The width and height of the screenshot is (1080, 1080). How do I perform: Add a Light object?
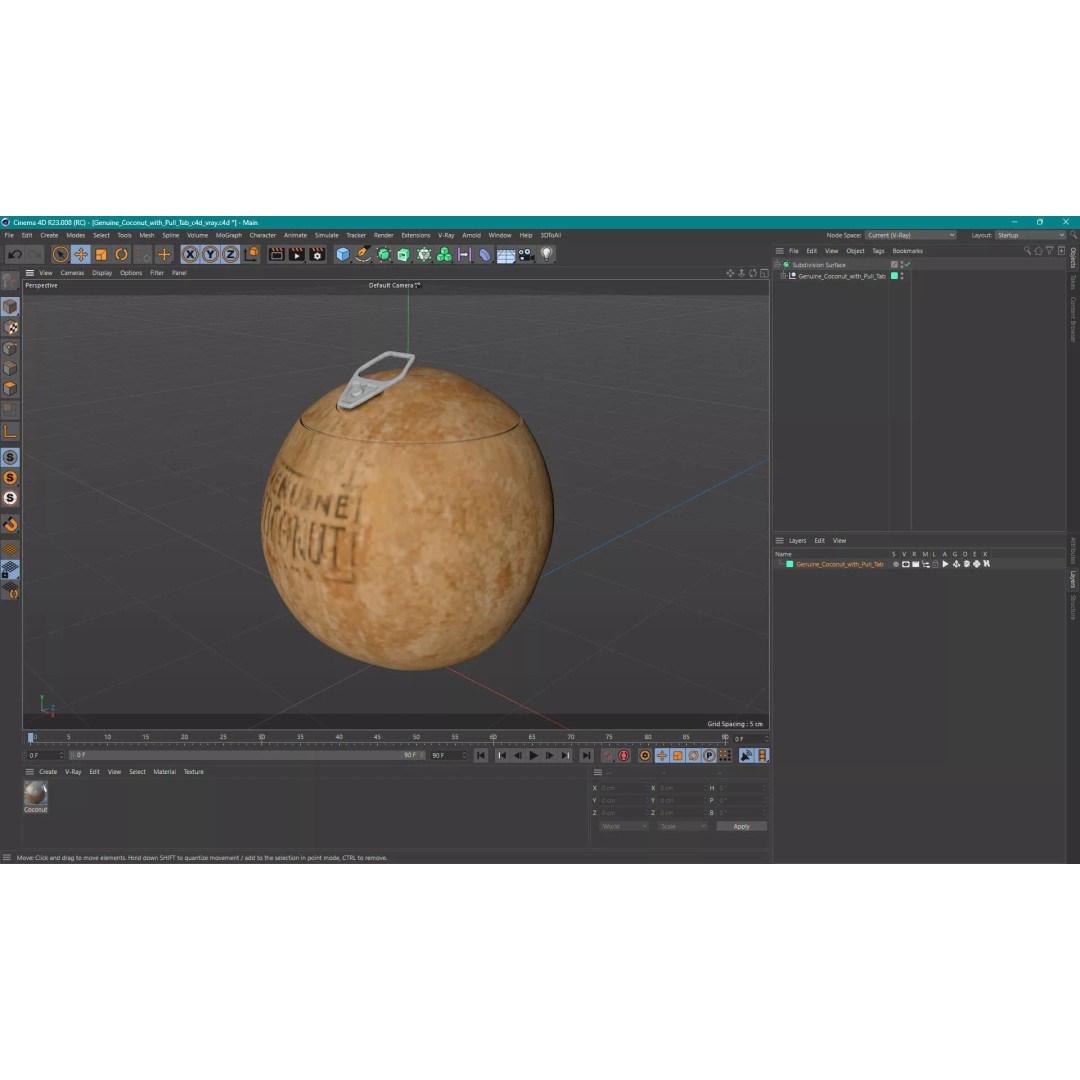546,254
